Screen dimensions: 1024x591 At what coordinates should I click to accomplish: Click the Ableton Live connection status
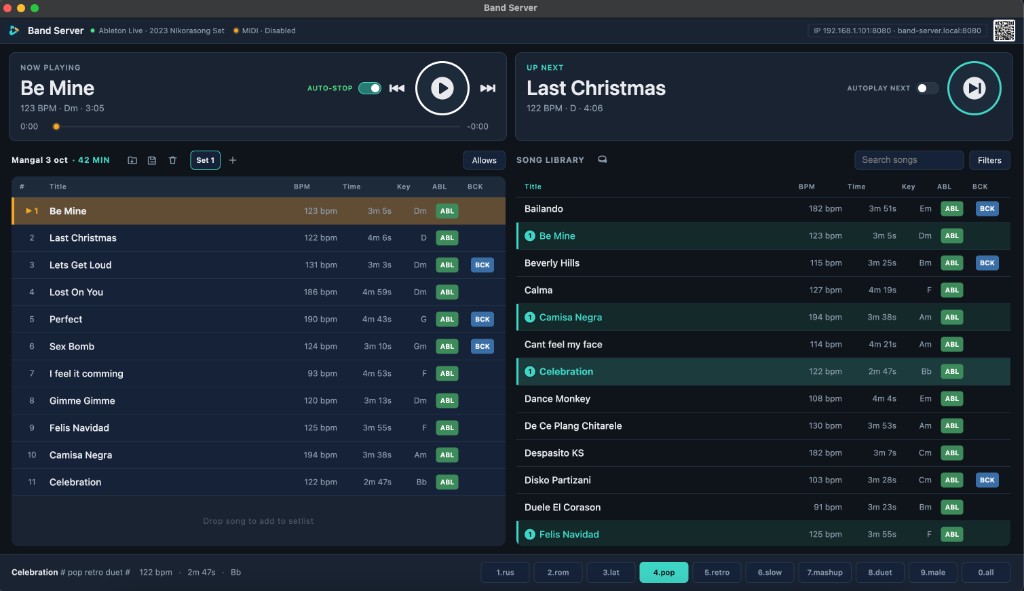[157, 31]
